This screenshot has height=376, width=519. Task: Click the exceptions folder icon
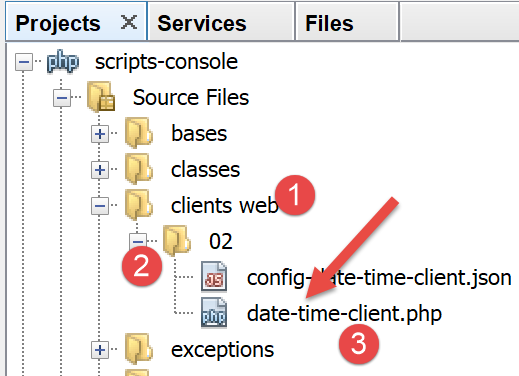click(139, 349)
